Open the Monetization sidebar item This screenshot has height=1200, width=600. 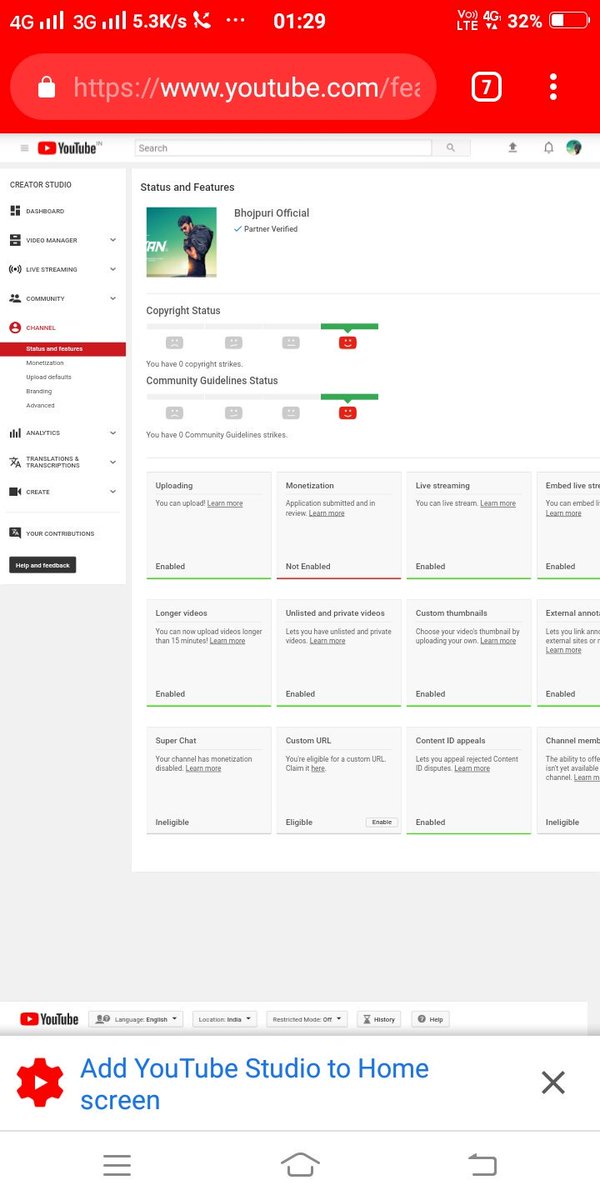pos(45,363)
